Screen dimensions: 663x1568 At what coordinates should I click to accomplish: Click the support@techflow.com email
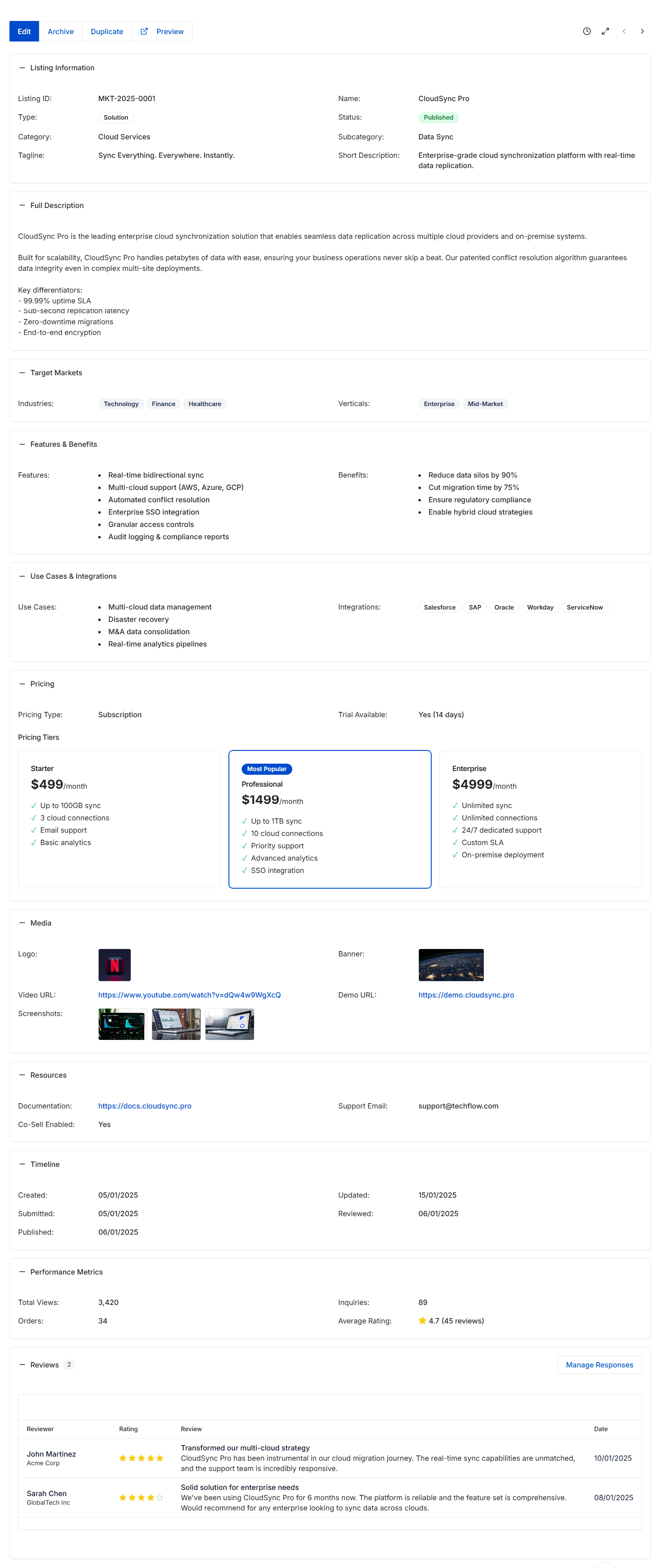pos(458,1106)
